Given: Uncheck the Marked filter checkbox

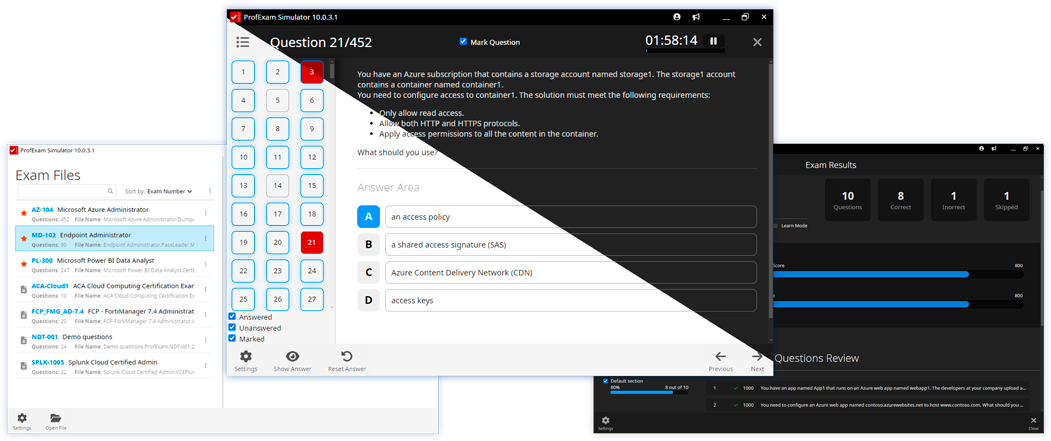Looking at the screenshot, I should coord(232,338).
